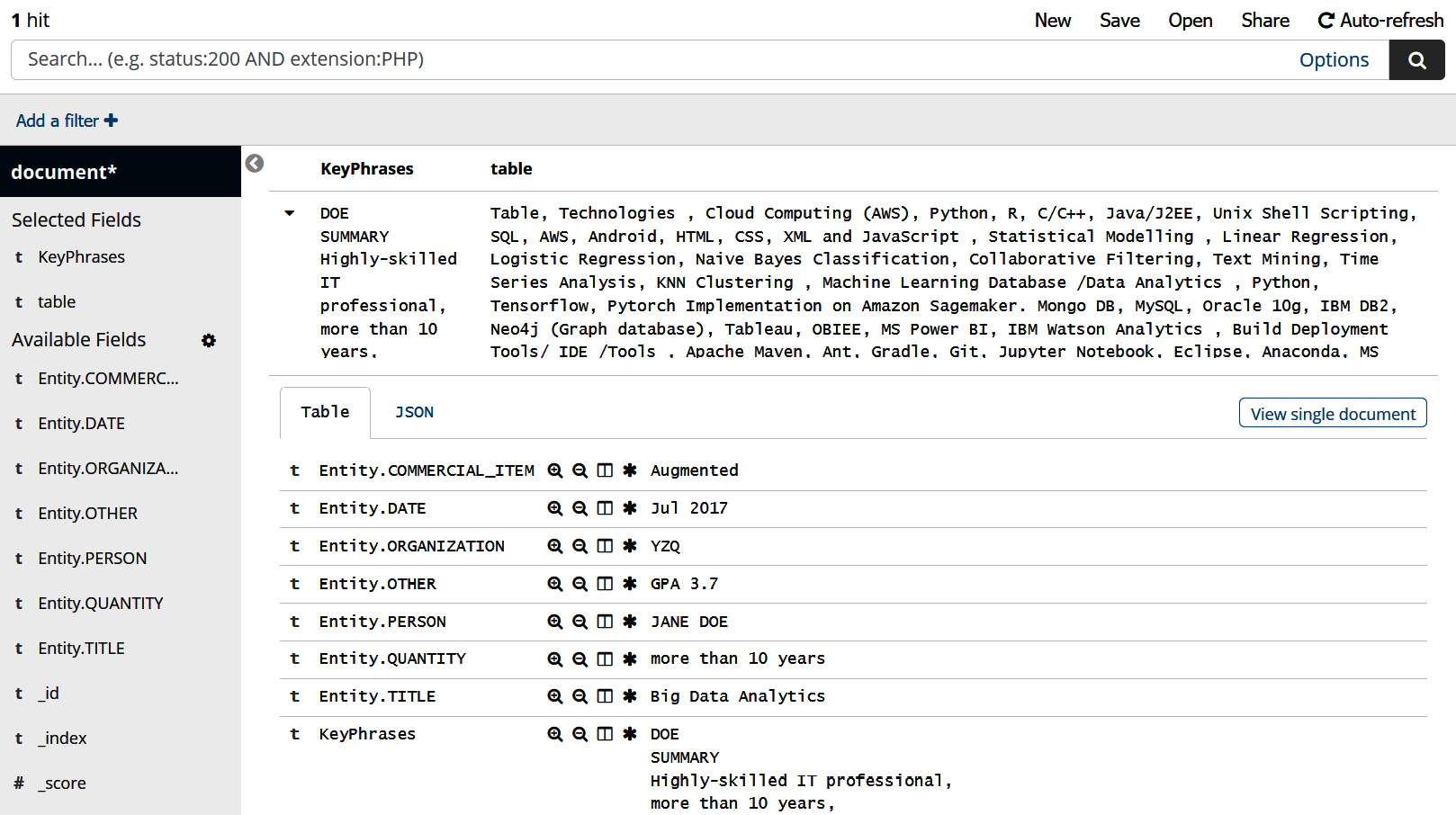The height and width of the screenshot is (815, 1456).
Task: Click Add a filter
Action: click(x=67, y=121)
